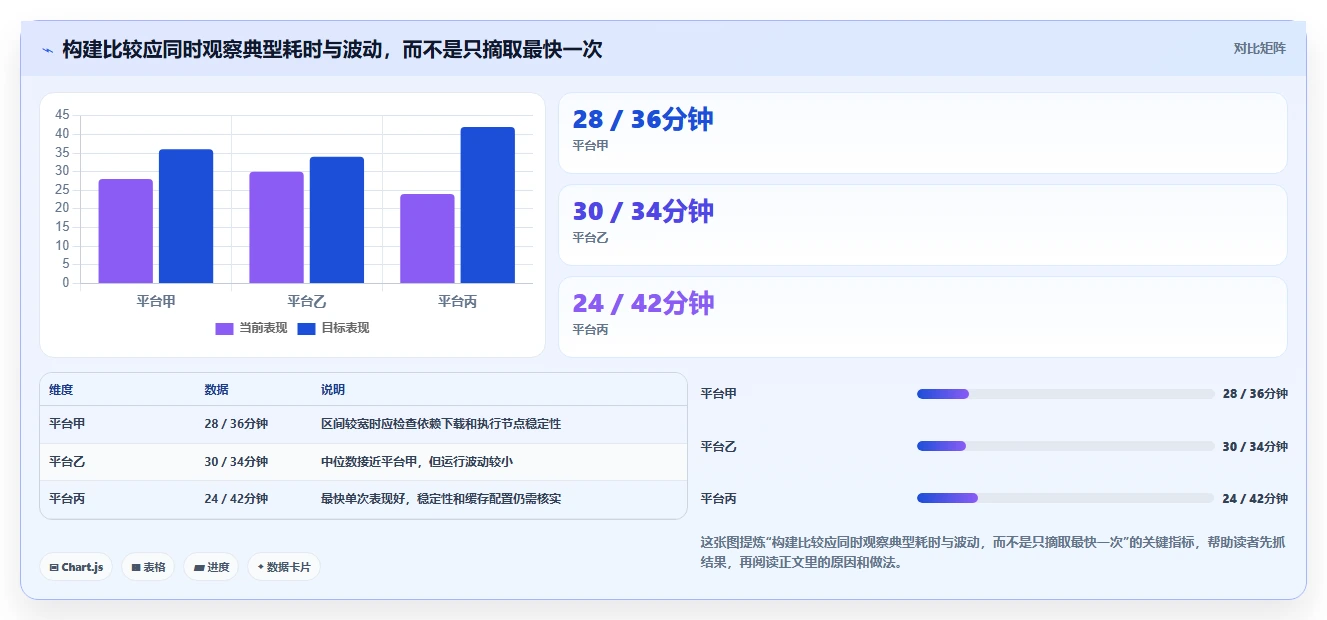
Task: Click 平台乙 label in the progress list
Action: pos(719,447)
